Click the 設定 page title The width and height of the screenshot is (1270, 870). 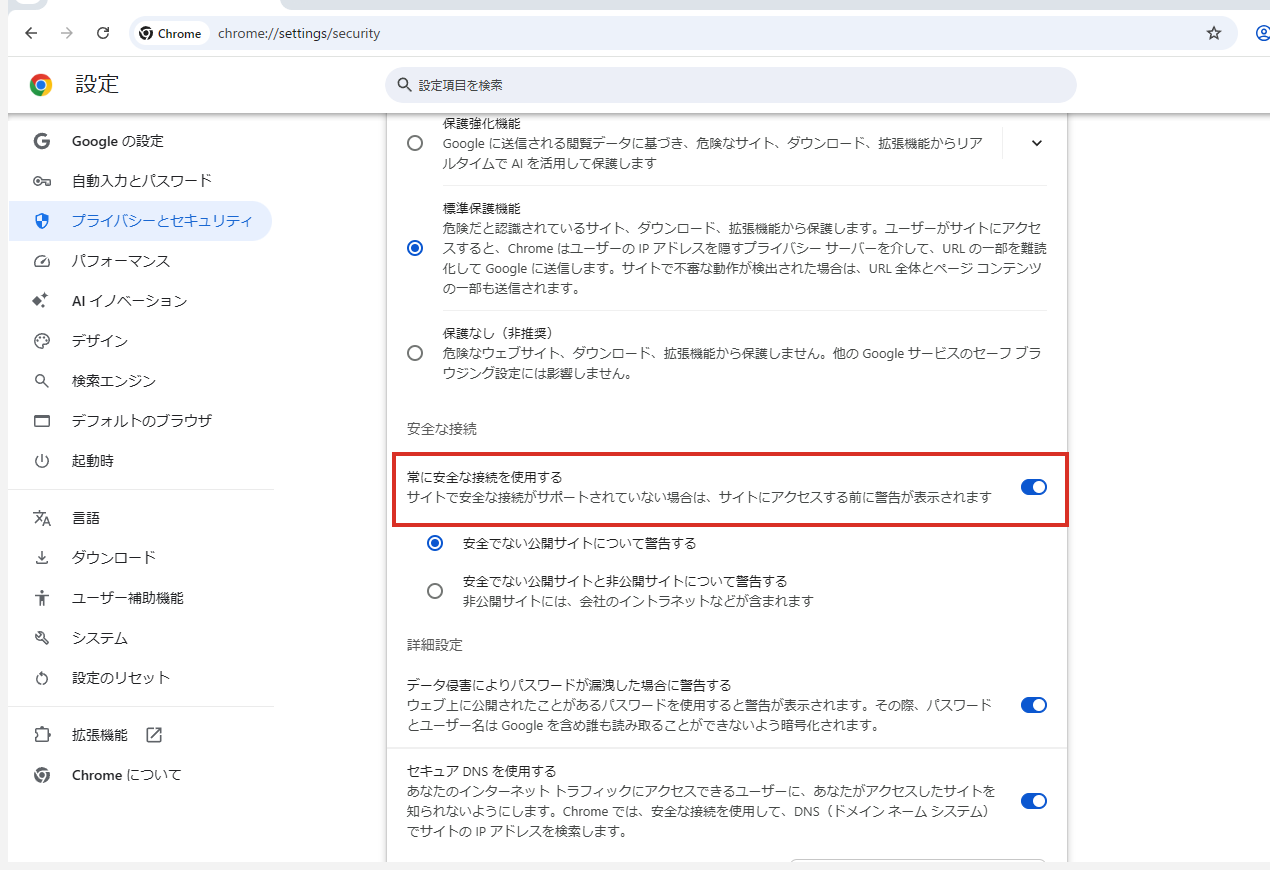point(97,85)
